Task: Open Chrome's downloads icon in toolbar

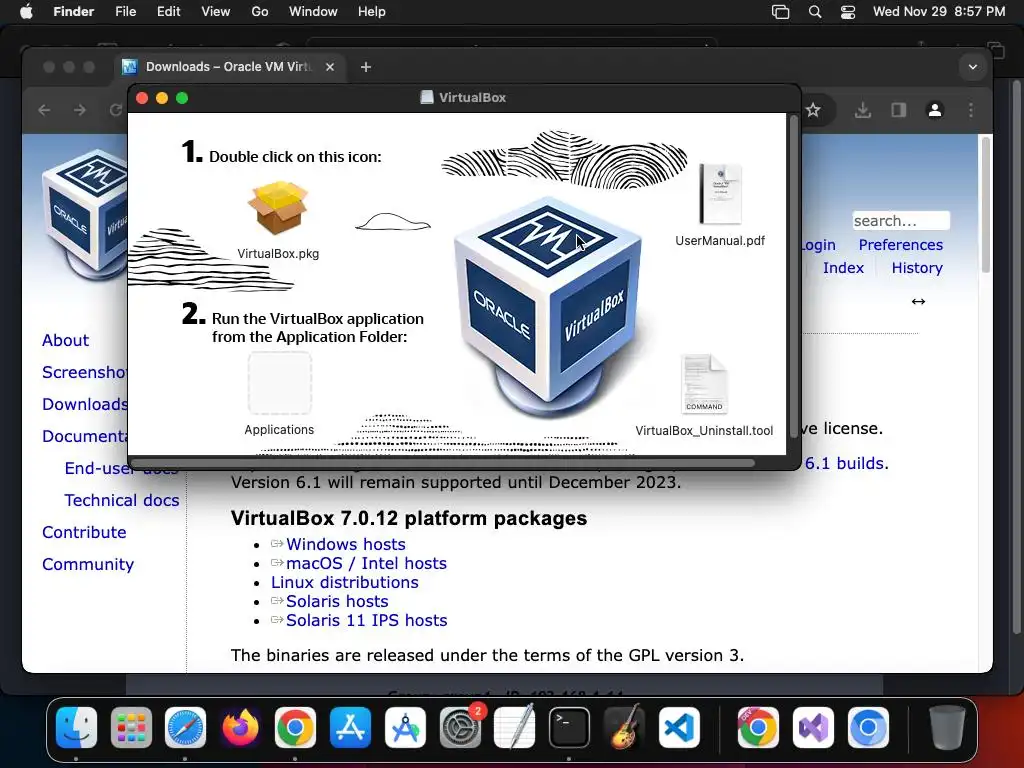Action: [x=863, y=110]
